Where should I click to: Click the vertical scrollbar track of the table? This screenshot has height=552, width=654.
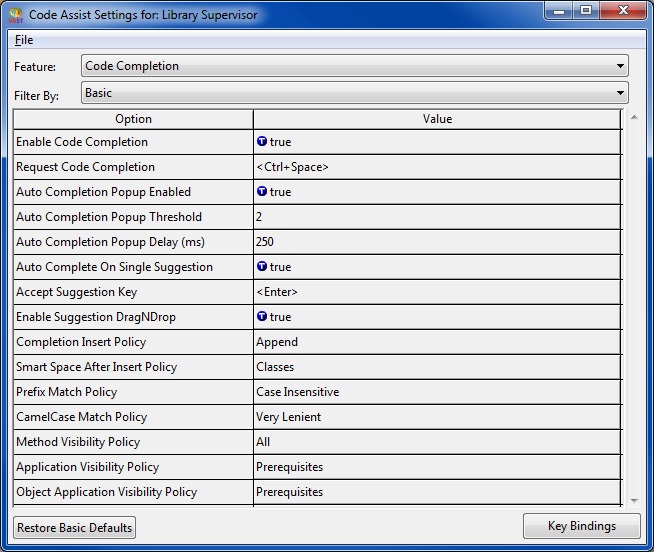click(x=634, y=300)
